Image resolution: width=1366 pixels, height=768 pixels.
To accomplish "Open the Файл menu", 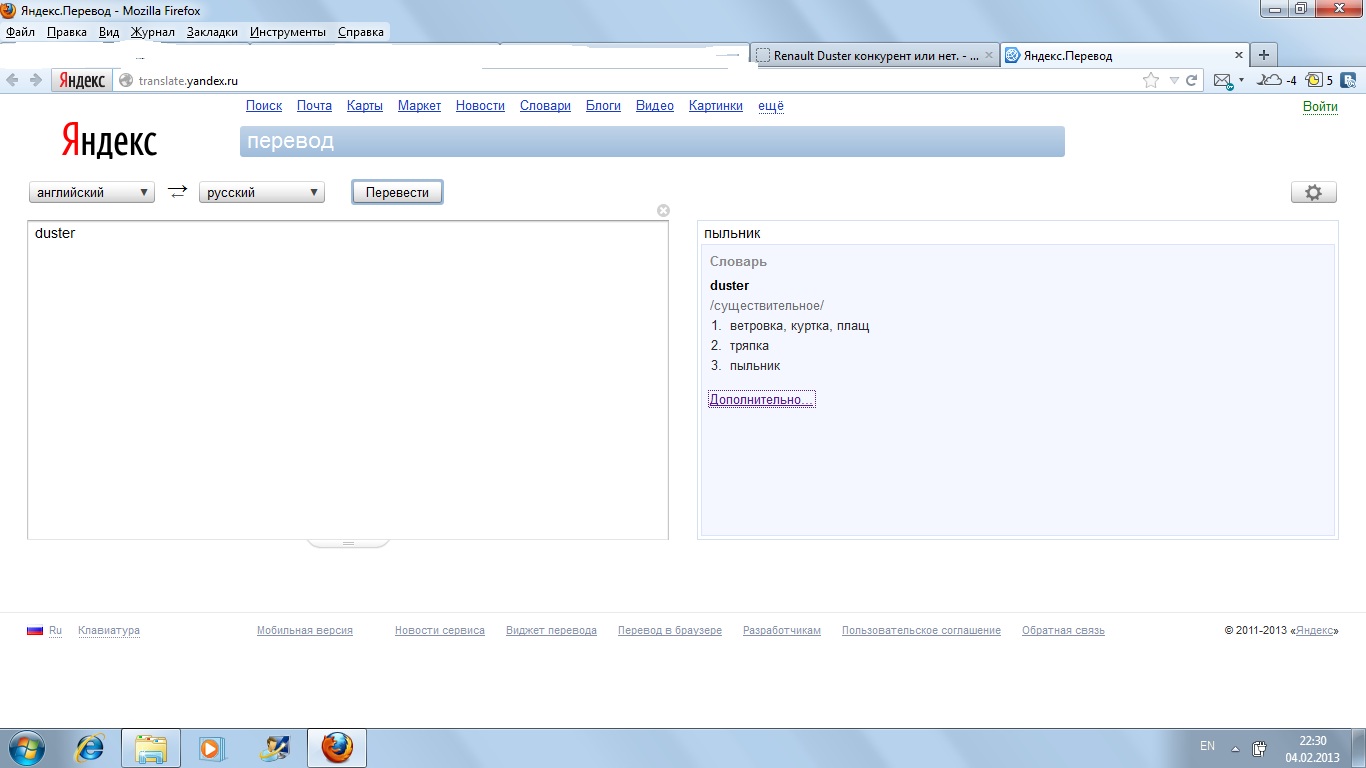I will pyautogui.click(x=20, y=32).
